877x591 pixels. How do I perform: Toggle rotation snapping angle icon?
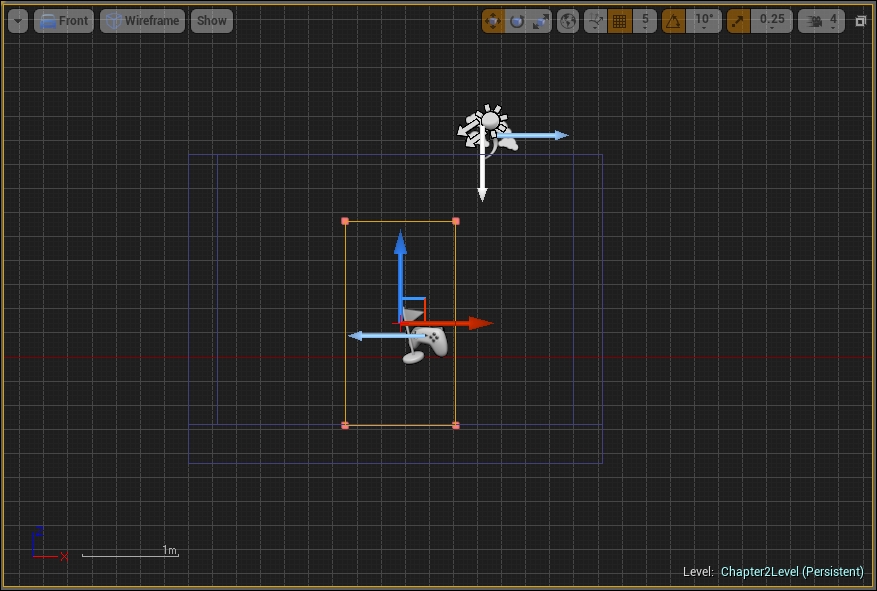click(674, 21)
